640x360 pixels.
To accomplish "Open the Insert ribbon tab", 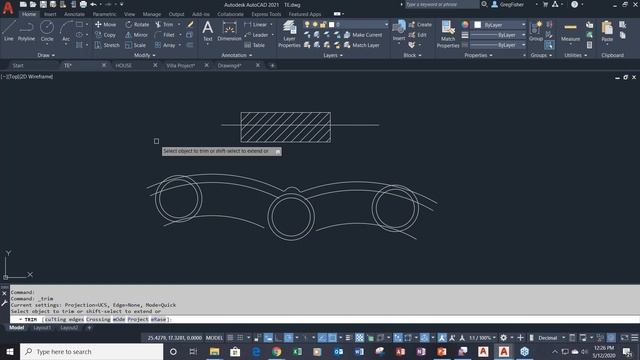I will tap(50, 14).
